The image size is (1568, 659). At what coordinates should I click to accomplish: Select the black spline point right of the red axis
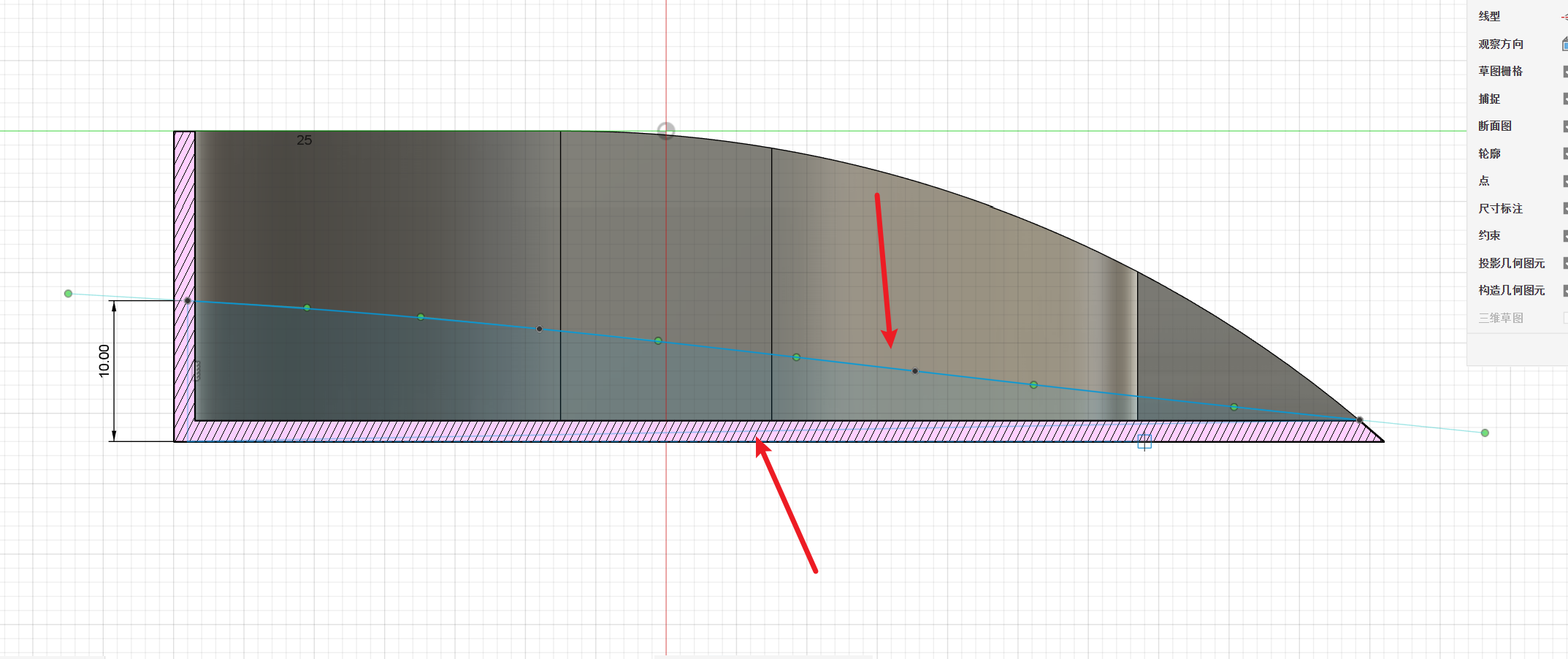point(914,371)
